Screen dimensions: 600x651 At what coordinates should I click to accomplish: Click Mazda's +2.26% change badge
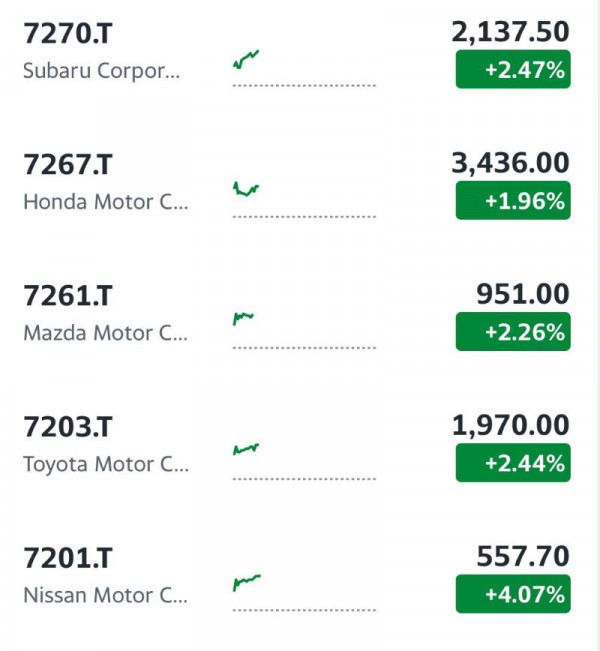point(513,331)
